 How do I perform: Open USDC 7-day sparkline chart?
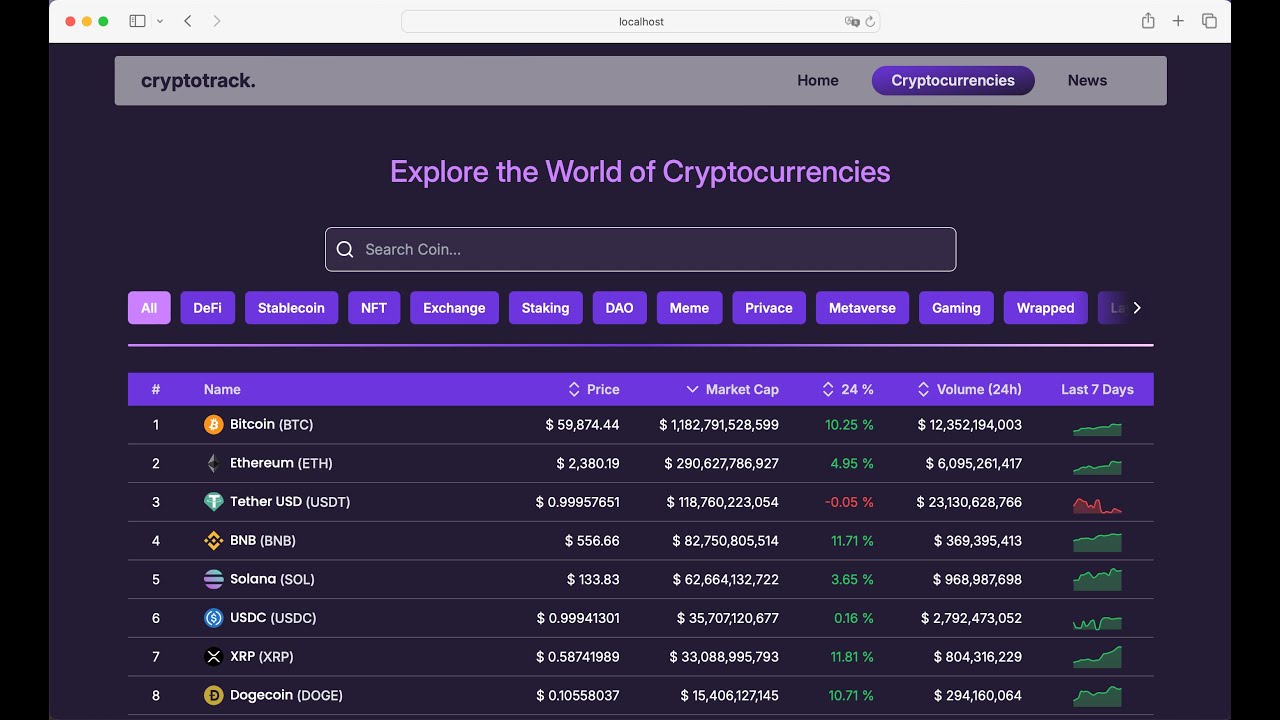pyautogui.click(x=1097, y=622)
